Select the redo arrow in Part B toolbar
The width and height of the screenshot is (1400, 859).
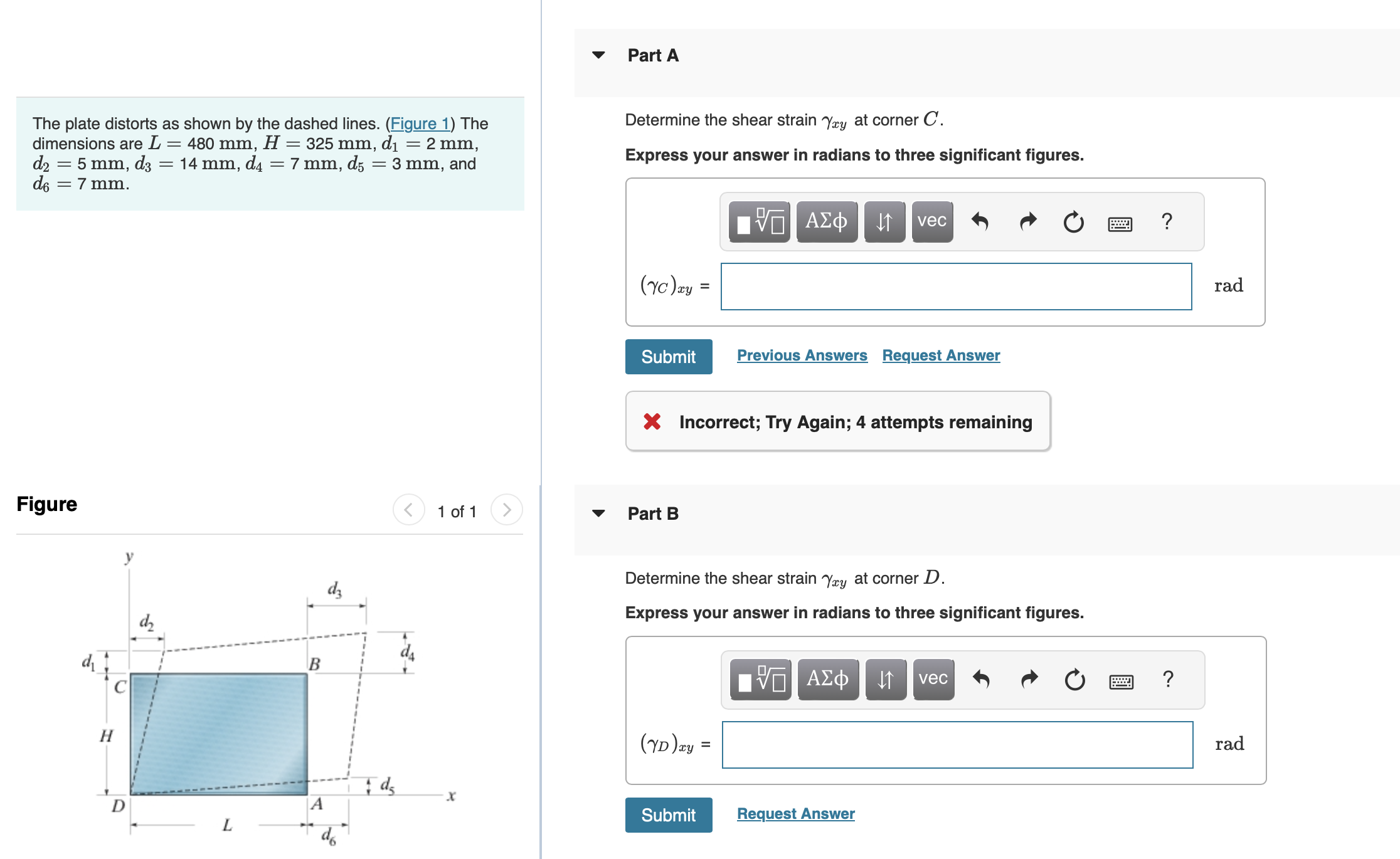(1028, 679)
